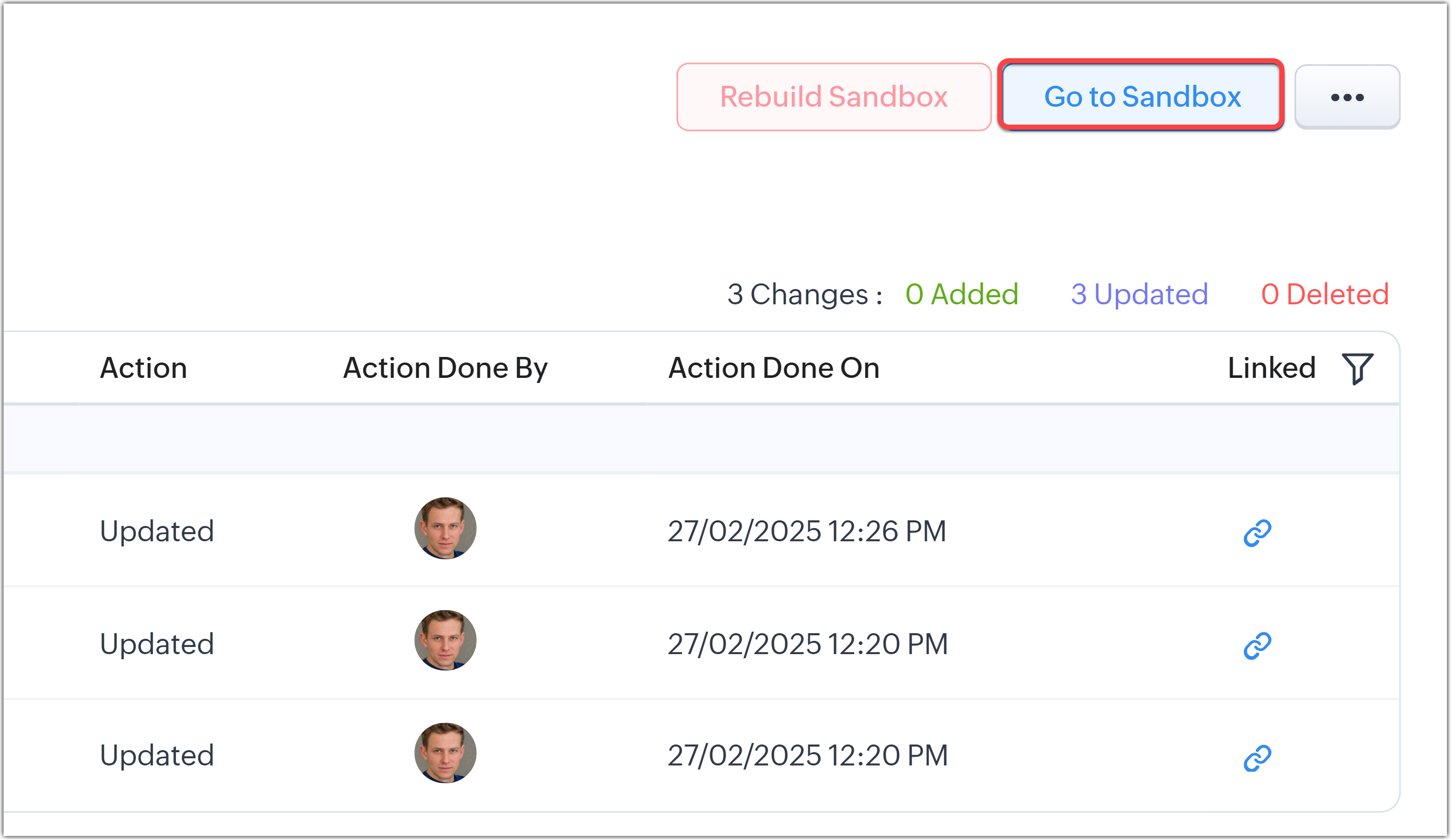
Task: Click the Action Done On column header
Action: point(774,368)
